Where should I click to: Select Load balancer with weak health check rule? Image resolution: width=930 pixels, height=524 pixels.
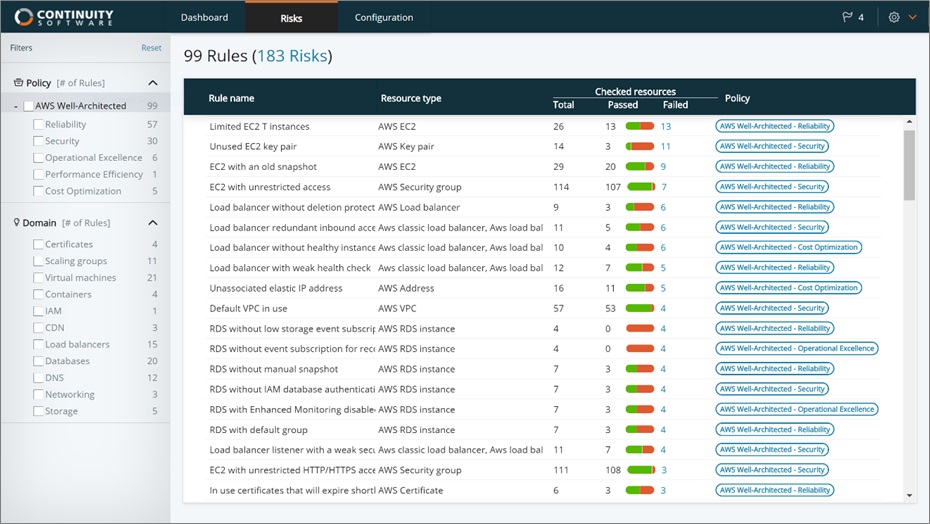pos(290,268)
